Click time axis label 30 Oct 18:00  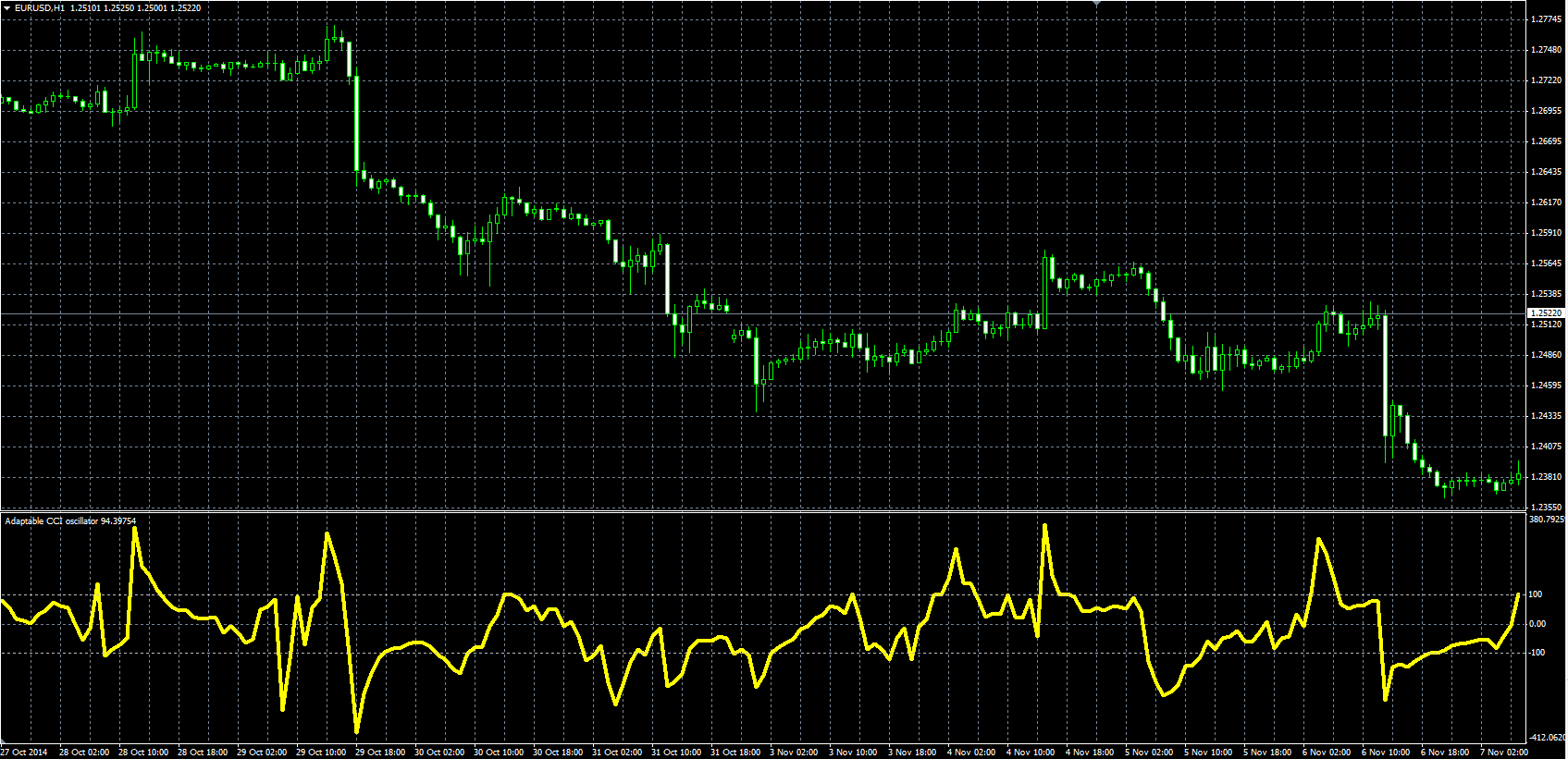click(x=558, y=753)
